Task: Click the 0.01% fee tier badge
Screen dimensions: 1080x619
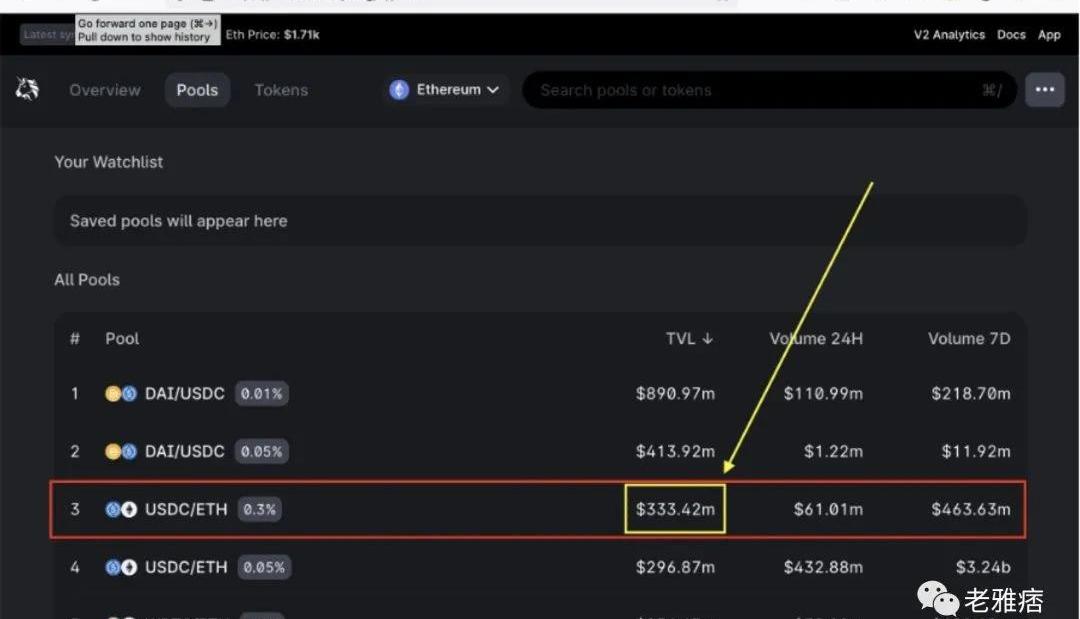Action: (x=262, y=394)
